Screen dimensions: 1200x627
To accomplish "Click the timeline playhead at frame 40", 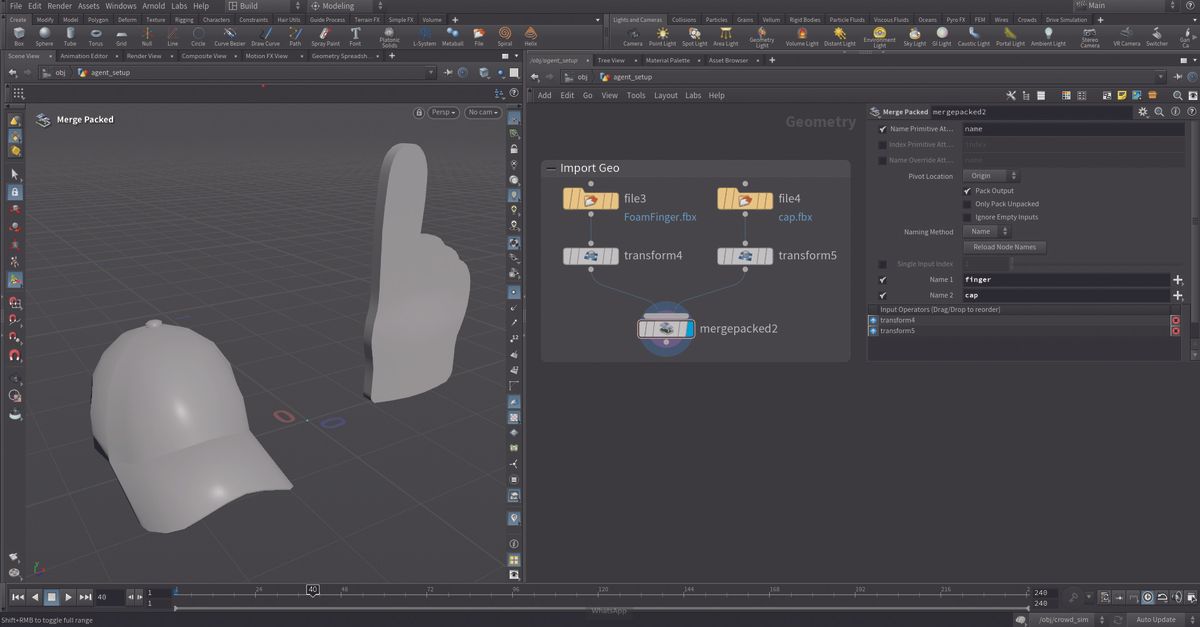I will pyautogui.click(x=312, y=589).
